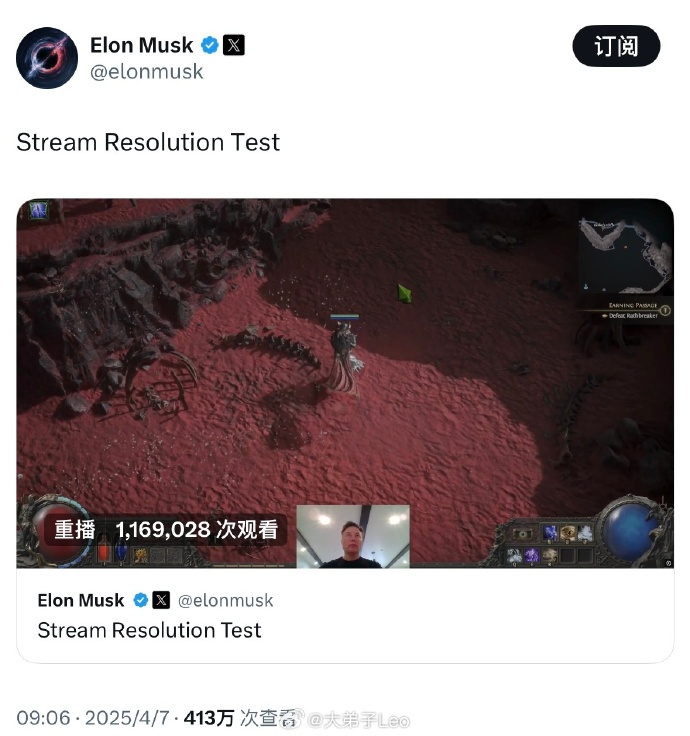This screenshot has width=690, height=736.
Task: Open the quoted post text Stream Resolution Test
Action: pos(149,630)
